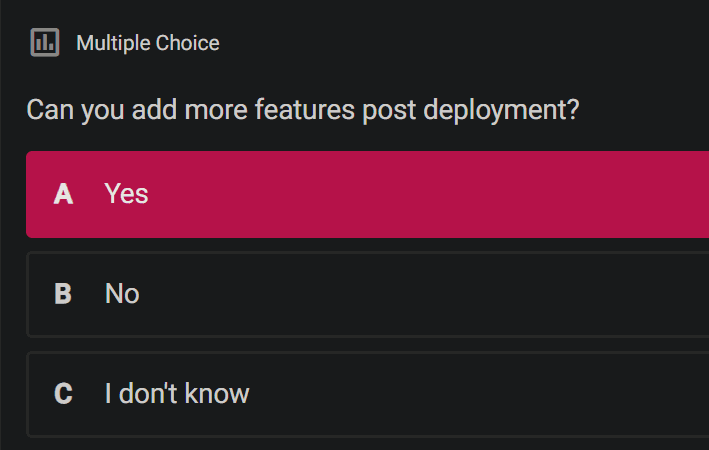Click the bold letter C marker

click(x=63, y=393)
